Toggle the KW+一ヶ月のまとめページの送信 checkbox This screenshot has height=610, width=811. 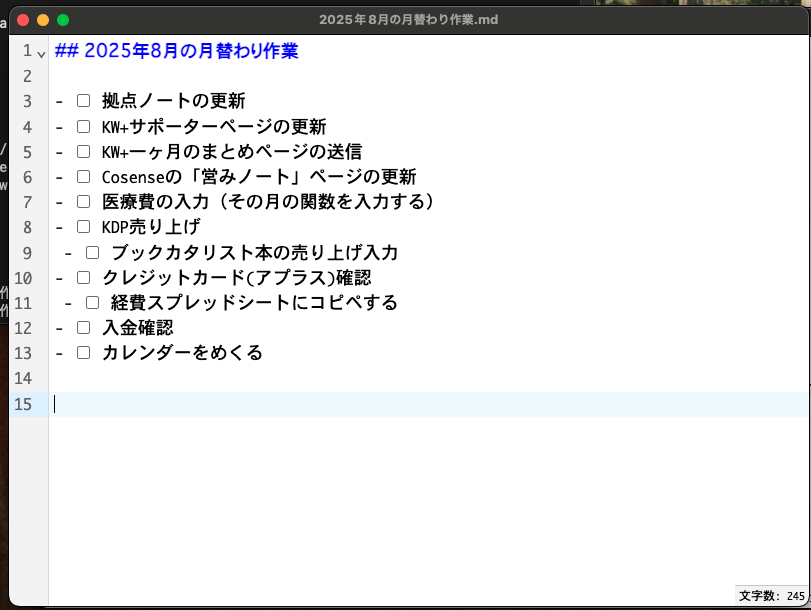pos(84,151)
